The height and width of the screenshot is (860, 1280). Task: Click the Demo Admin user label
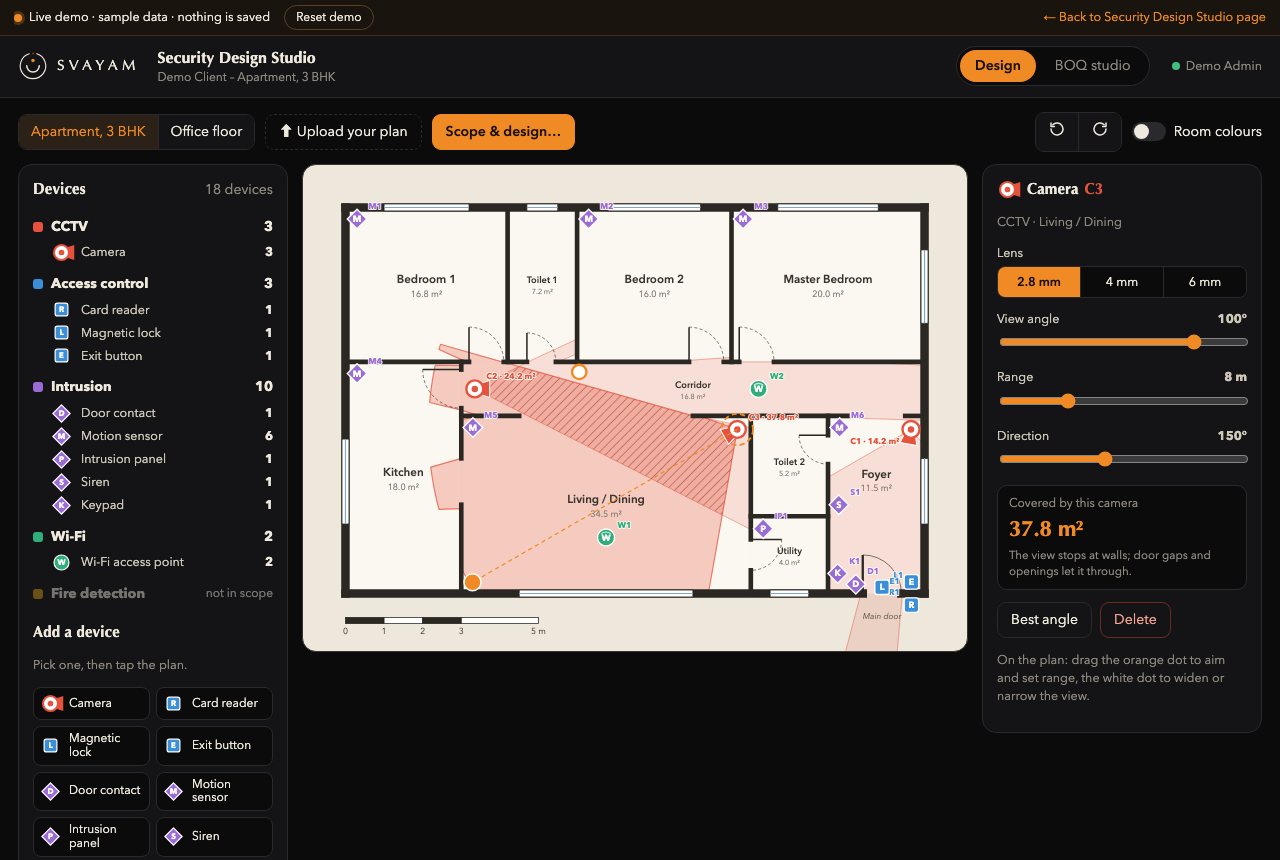(1217, 66)
